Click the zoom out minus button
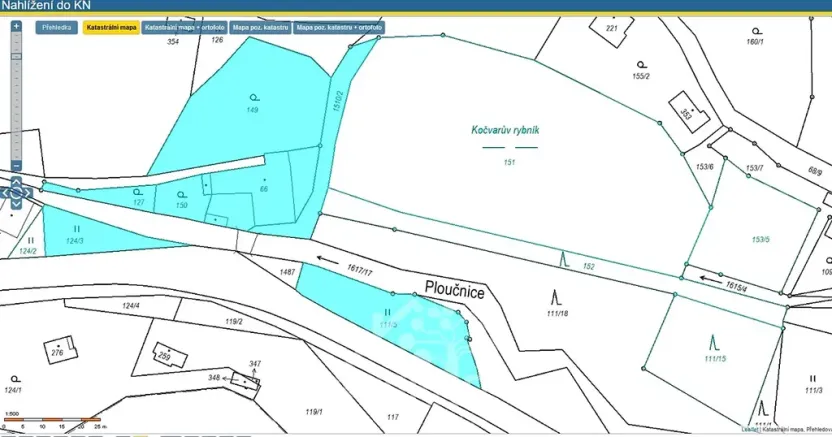The width and height of the screenshot is (832, 437). 16,165
